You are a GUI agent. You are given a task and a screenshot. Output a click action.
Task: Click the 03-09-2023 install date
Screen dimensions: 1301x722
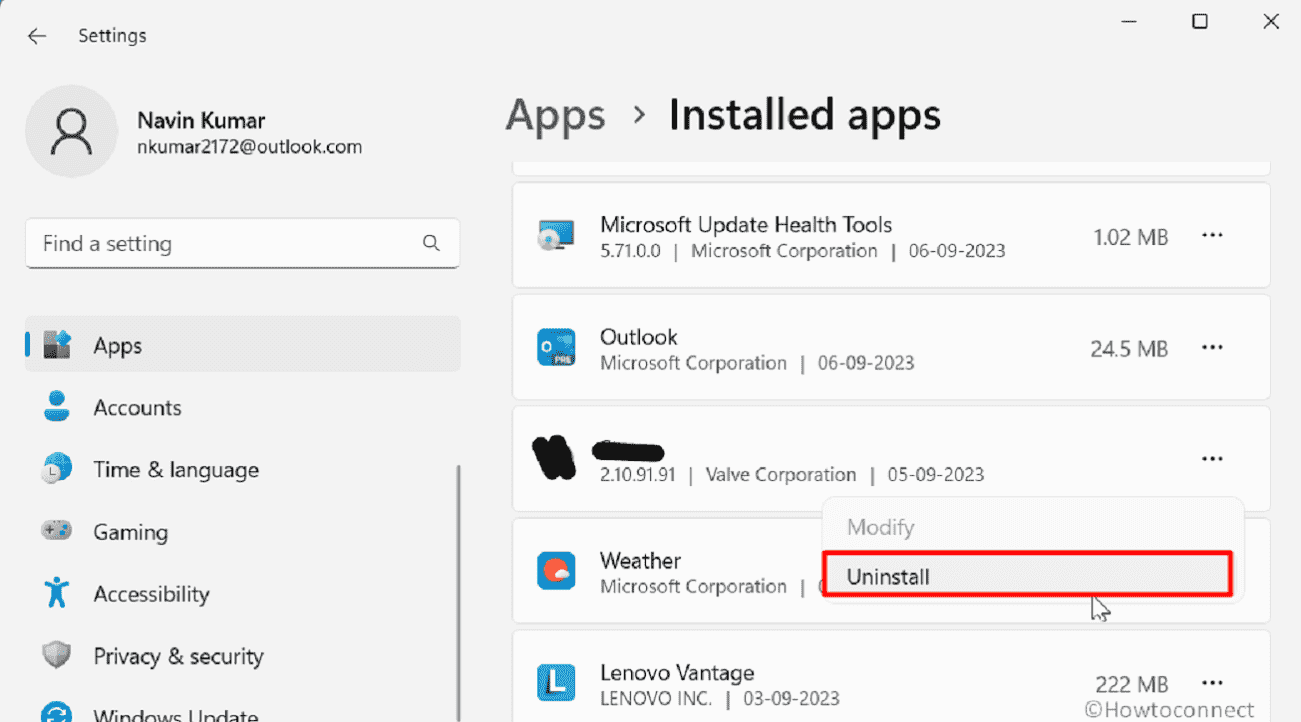(791, 698)
